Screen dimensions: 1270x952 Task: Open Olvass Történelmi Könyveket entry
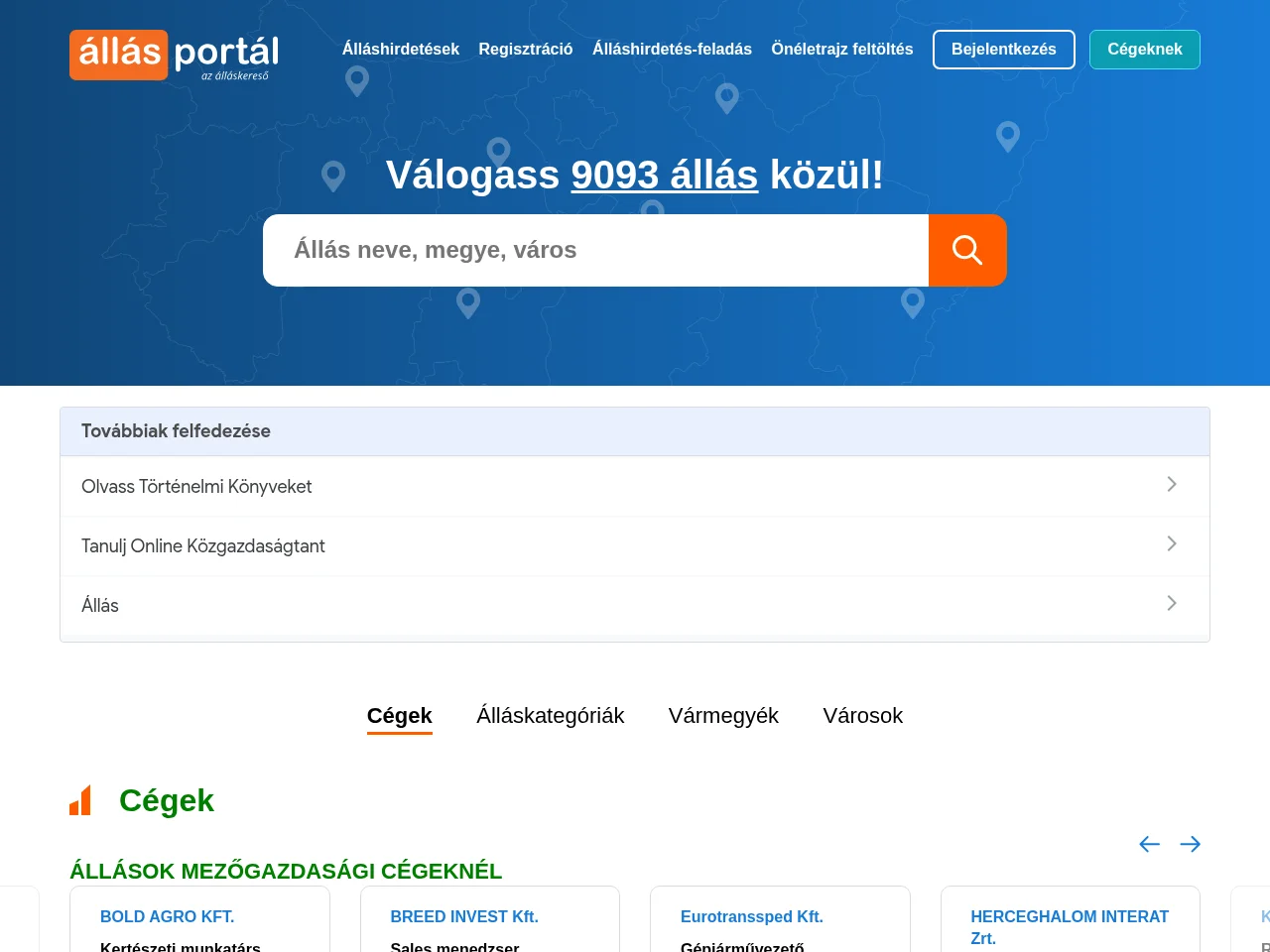(635, 486)
